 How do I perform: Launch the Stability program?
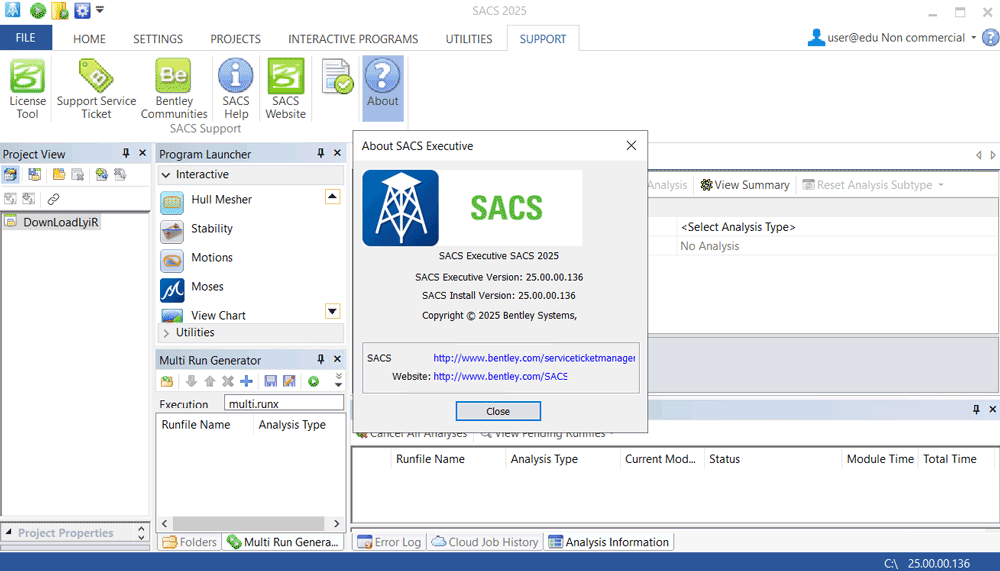212,228
